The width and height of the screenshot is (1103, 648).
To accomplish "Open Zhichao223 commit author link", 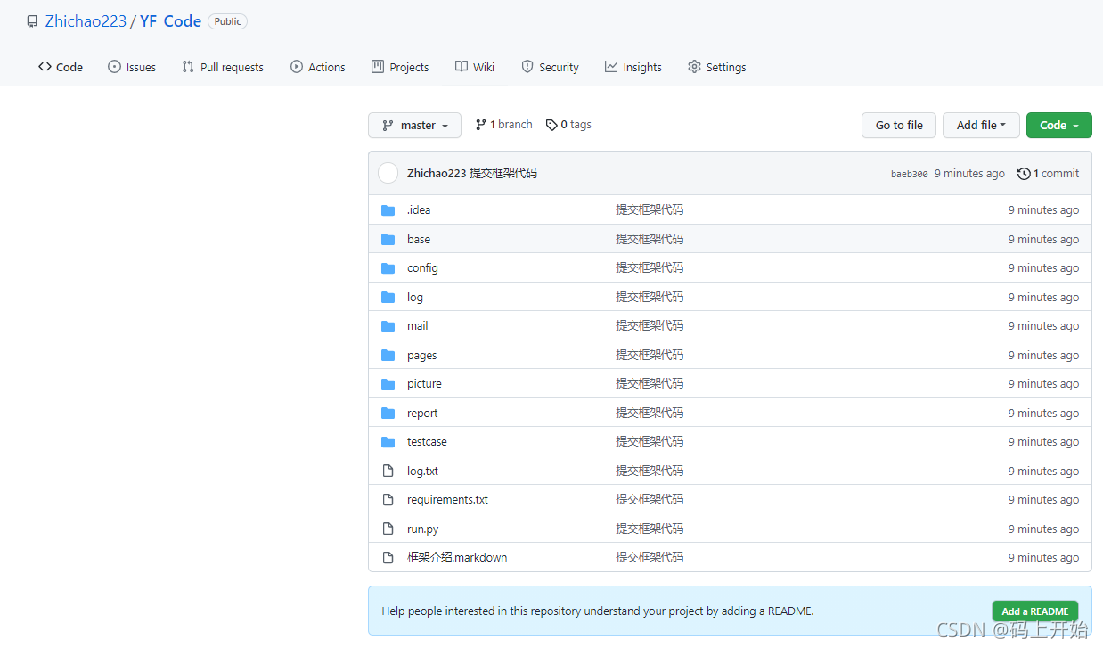I will point(436,173).
